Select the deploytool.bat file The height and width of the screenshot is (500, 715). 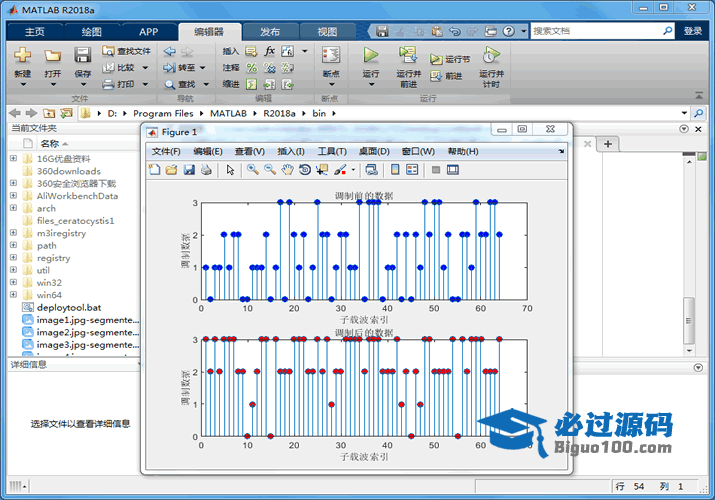coord(69,308)
